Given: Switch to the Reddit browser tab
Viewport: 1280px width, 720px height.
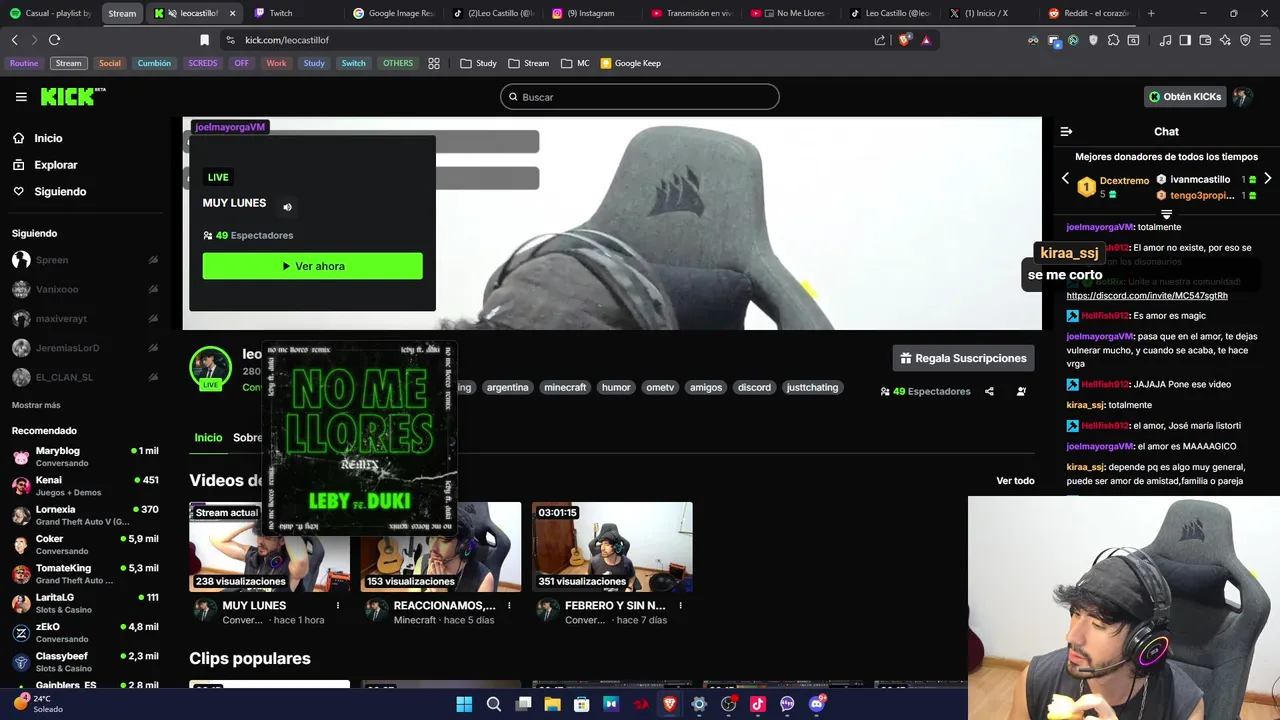Looking at the screenshot, I should coord(1088,13).
